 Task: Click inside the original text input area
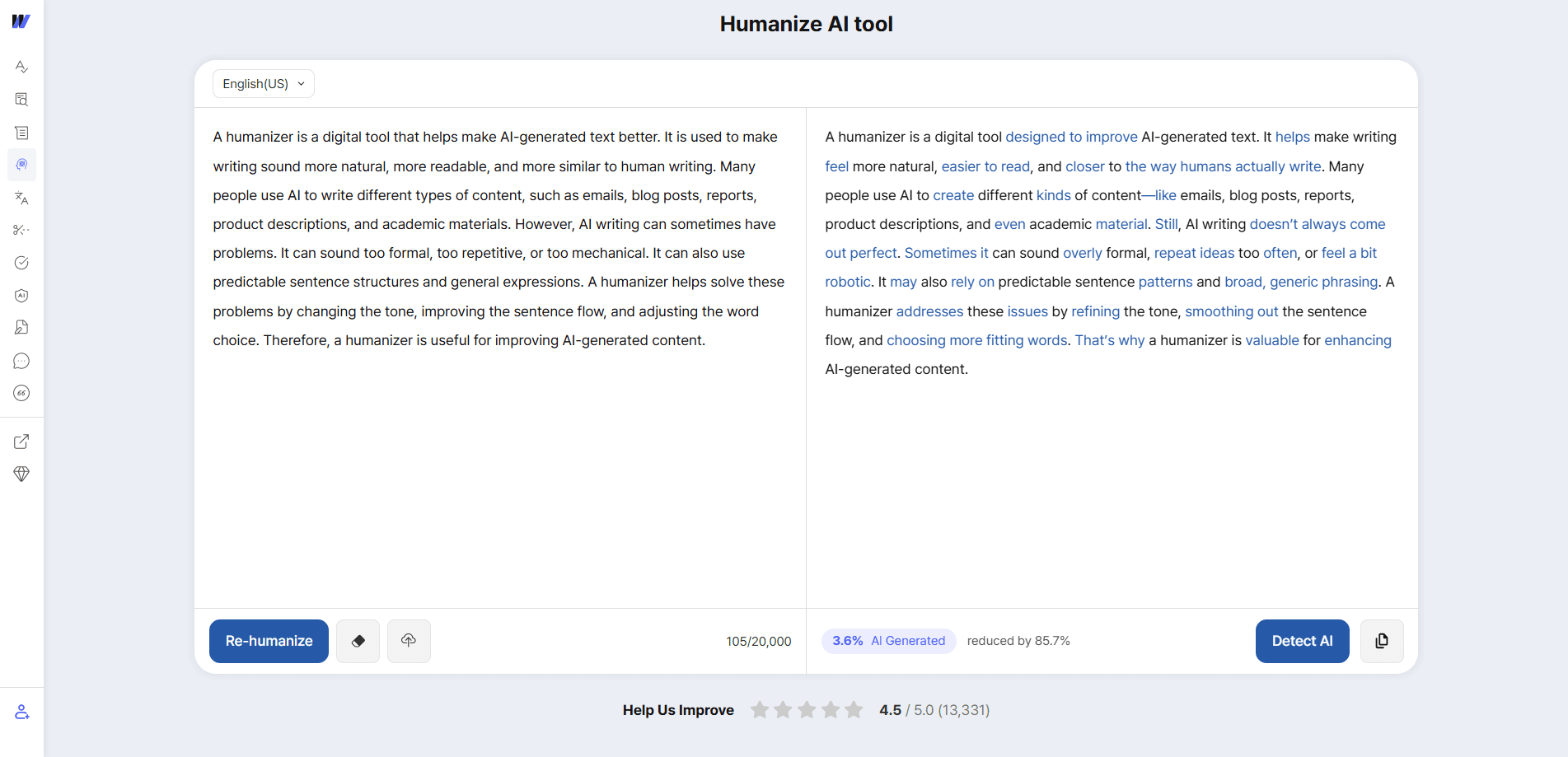point(499,357)
